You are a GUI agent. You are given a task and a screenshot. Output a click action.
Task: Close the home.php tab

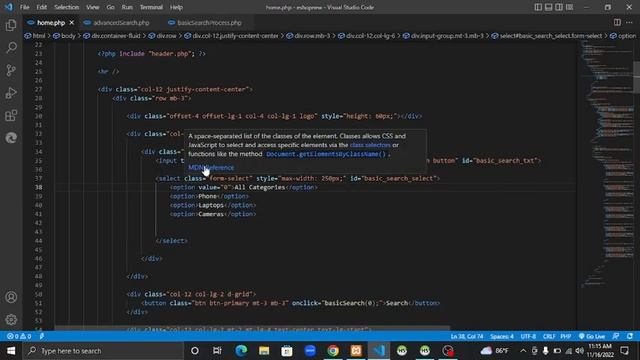(x=72, y=23)
